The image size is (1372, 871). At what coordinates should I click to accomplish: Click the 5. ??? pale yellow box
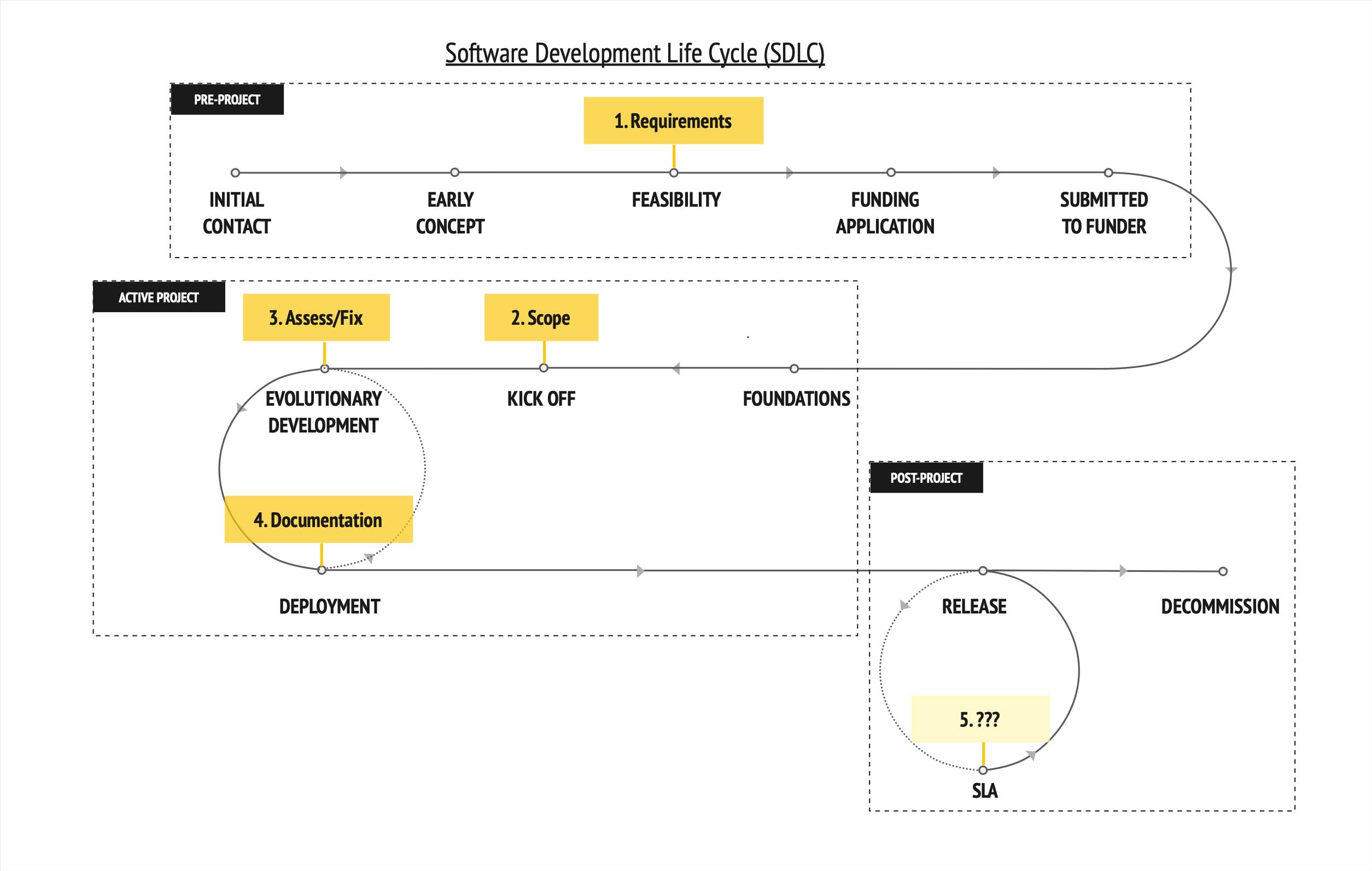(980, 719)
